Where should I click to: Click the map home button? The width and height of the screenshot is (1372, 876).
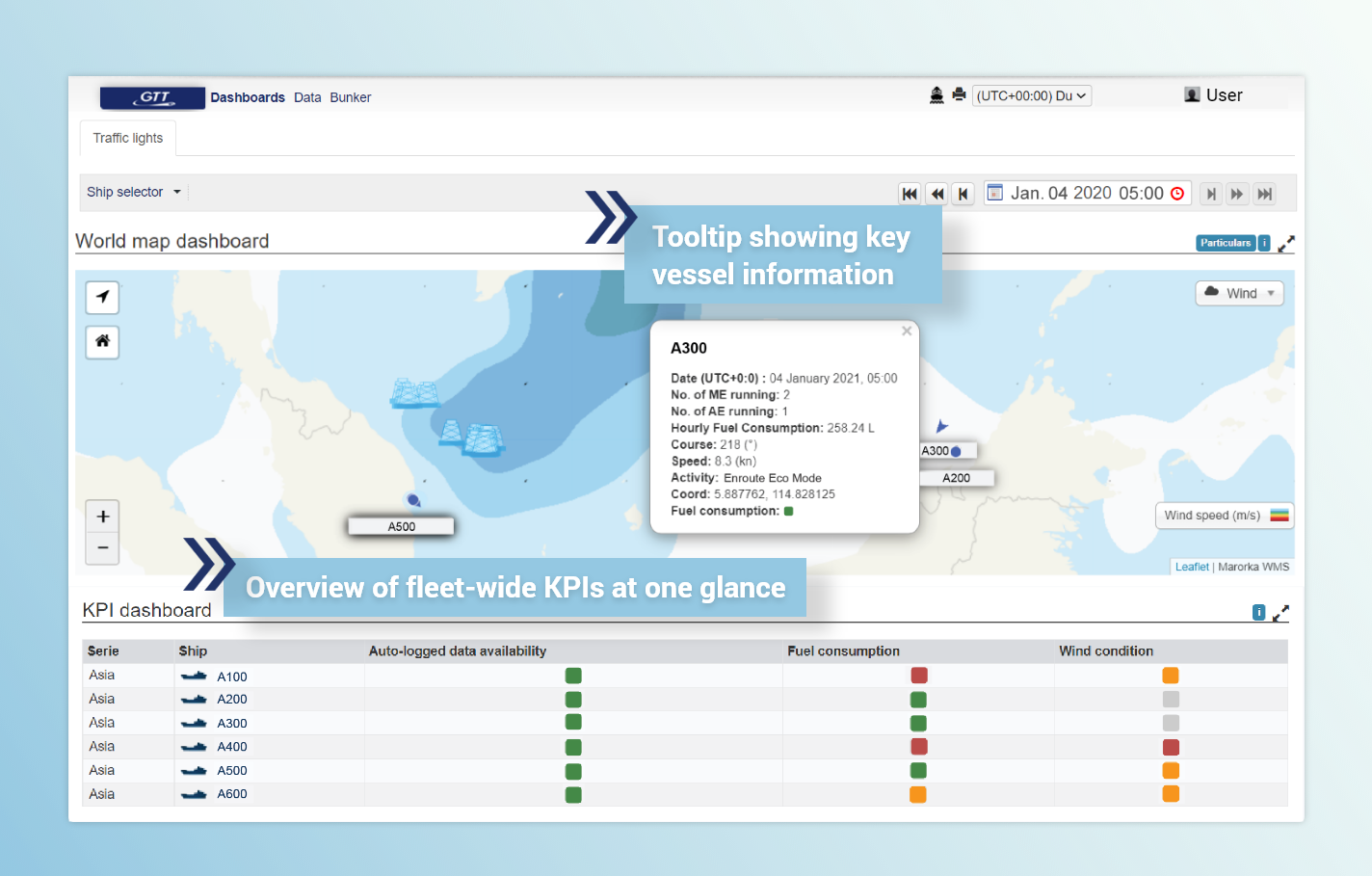tap(102, 341)
